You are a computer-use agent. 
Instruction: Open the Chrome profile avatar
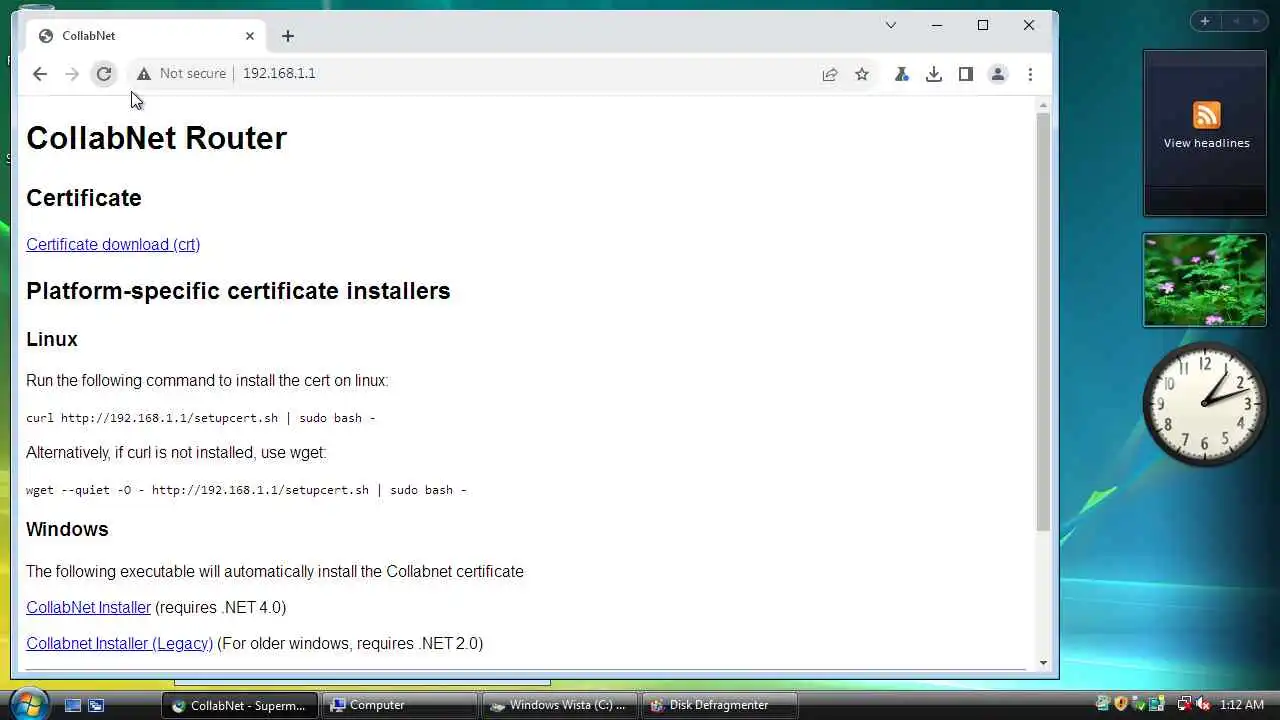pyautogui.click(x=998, y=74)
